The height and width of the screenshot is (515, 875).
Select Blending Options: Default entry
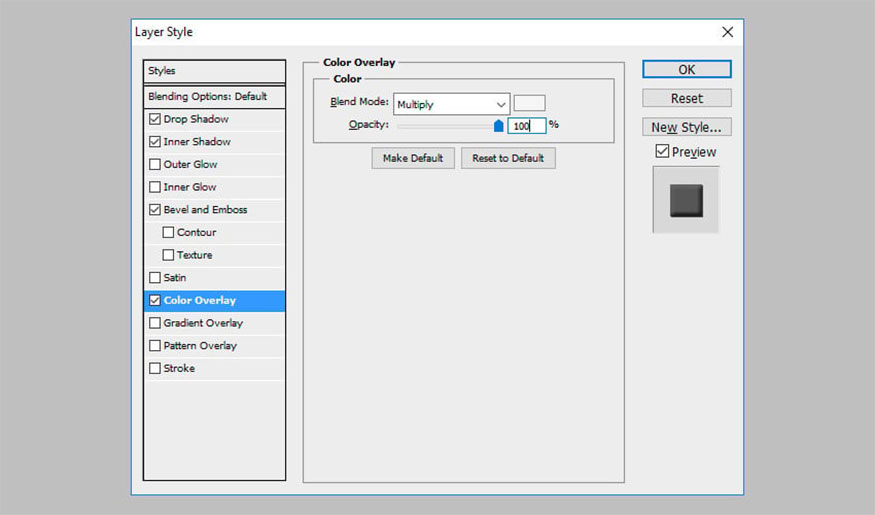click(x=214, y=97)
